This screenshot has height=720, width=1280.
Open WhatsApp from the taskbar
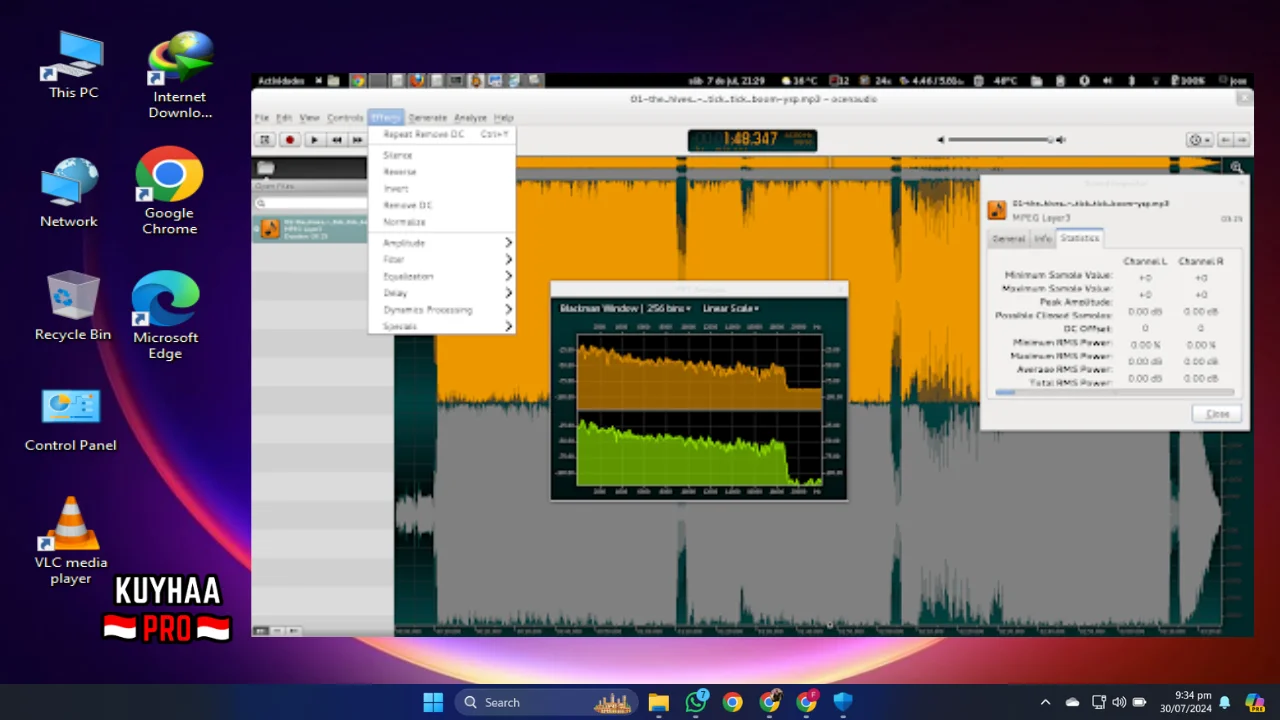click(696, 702)
